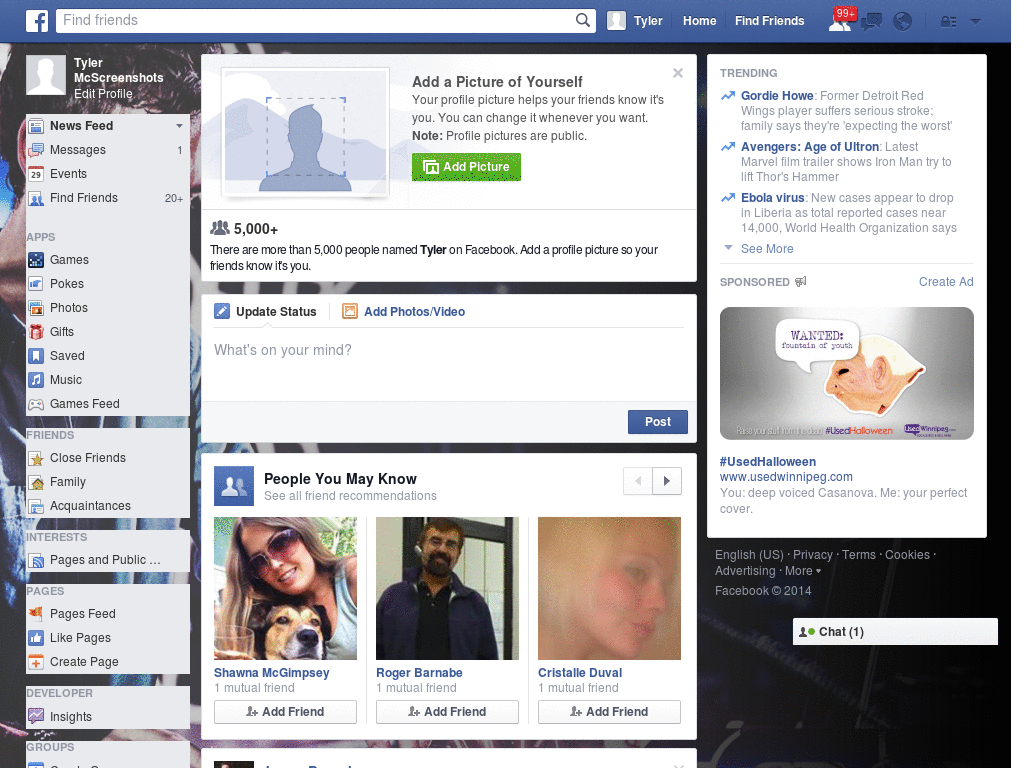Click the Gifts app icon
This screenshot has width=1024, height=768.
pyautogui.click(x=37, y=332)
